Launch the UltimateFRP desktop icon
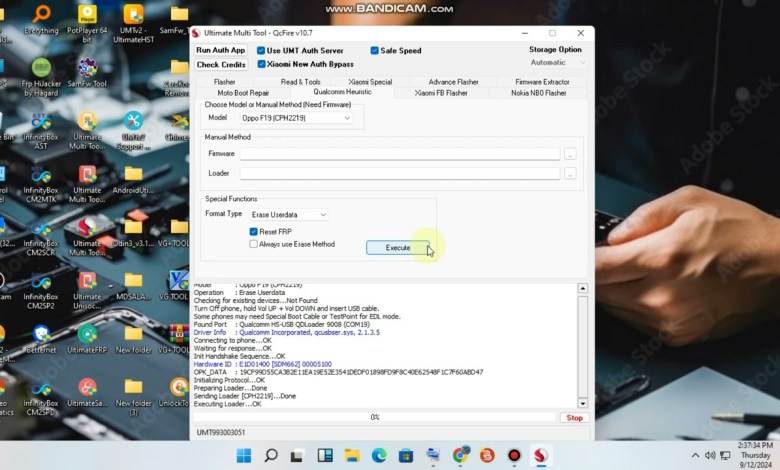Viewport: 780px width, 470px height. pyautogui.click(x=87, y=339)
